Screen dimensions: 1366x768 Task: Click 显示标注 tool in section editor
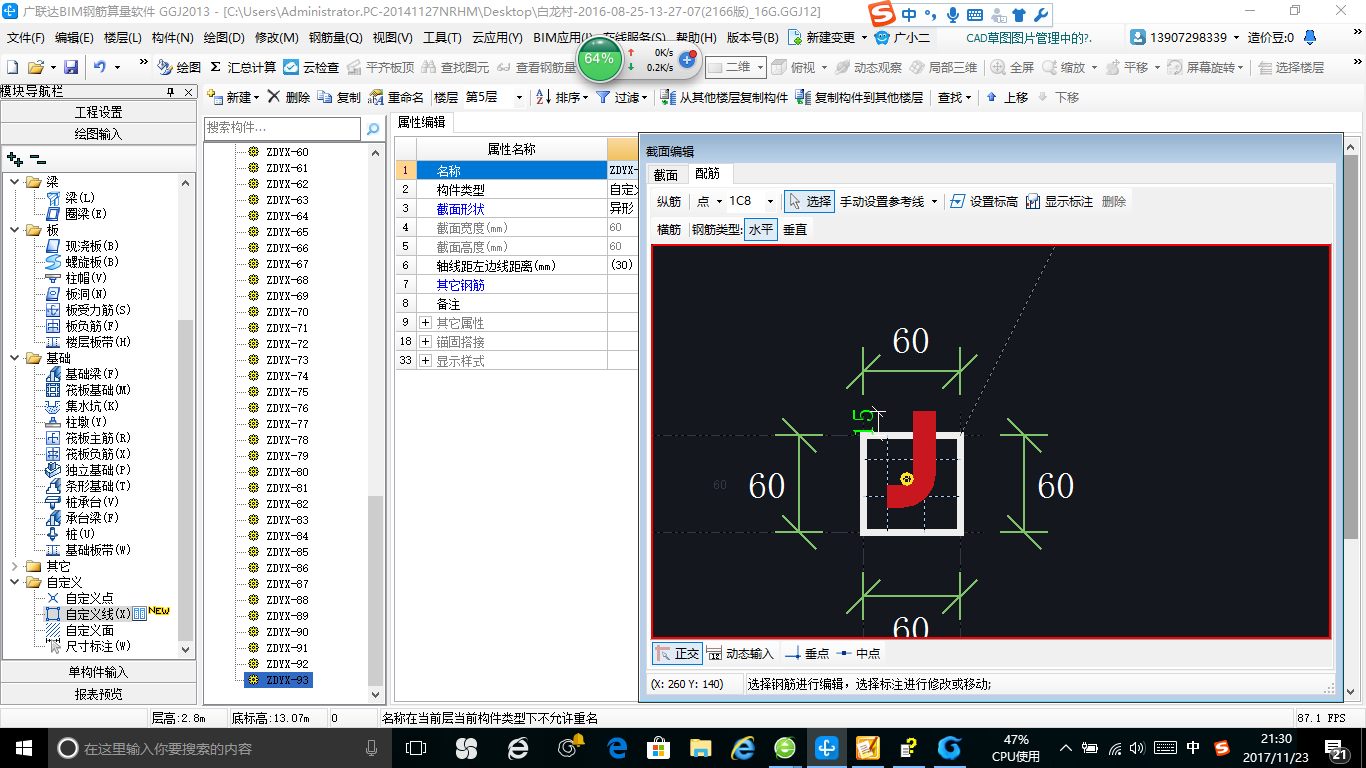coord(1059,201)
